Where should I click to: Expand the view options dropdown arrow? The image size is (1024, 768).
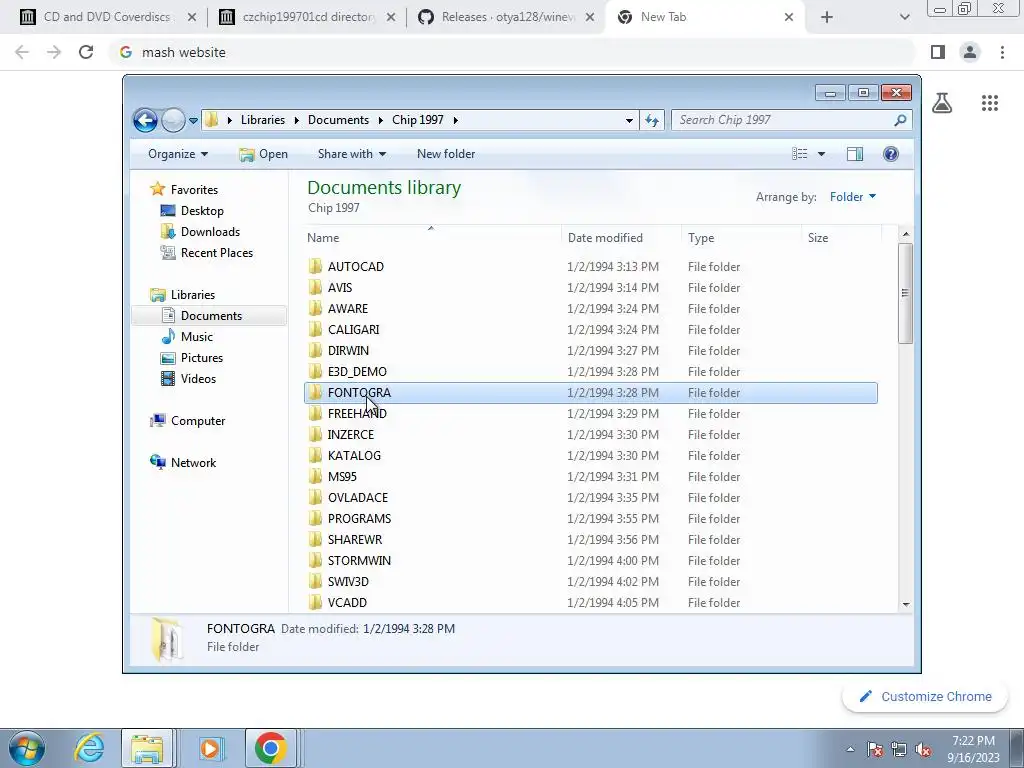tap(822, 154)
